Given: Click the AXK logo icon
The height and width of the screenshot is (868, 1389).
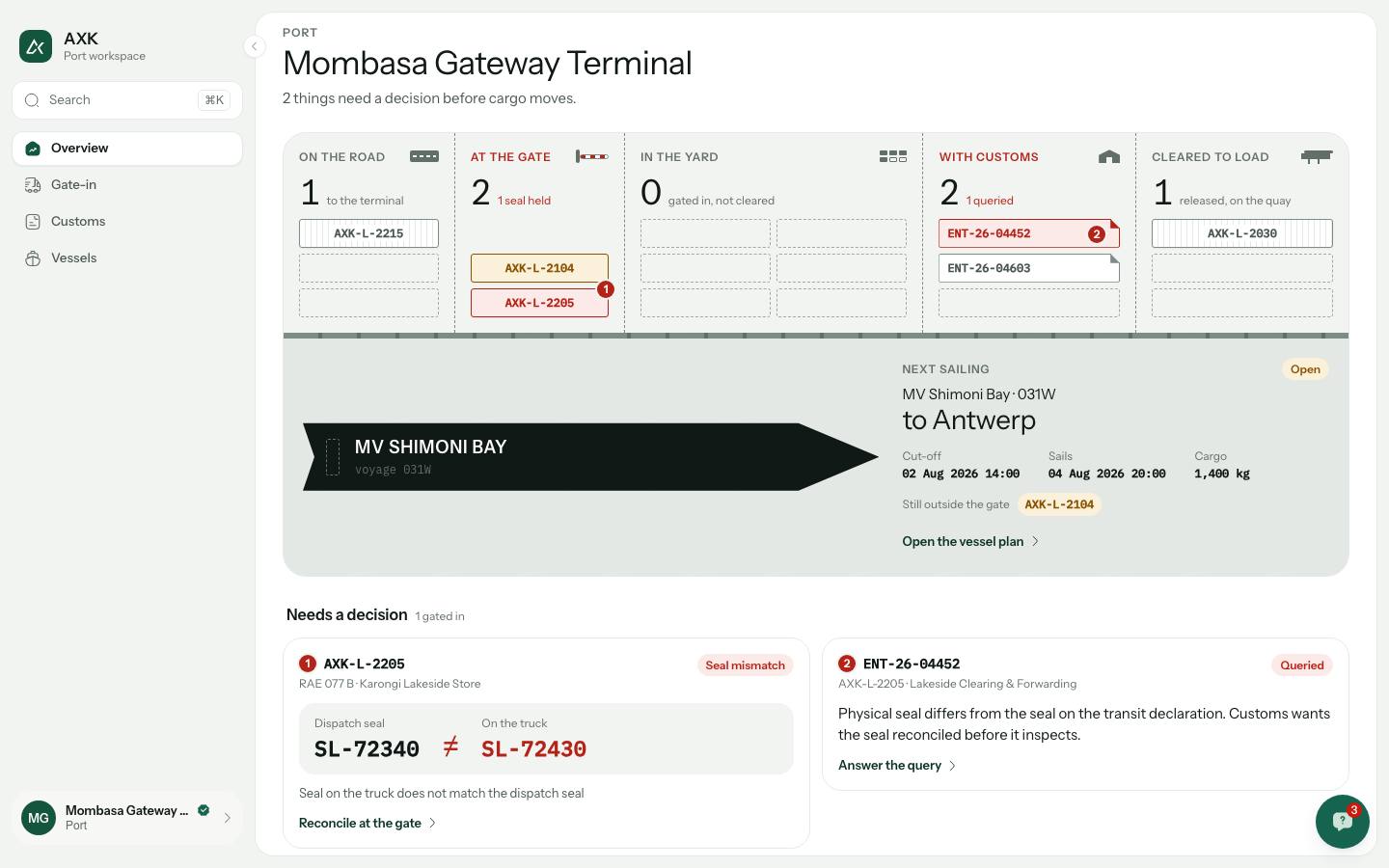Looking at the screenshot, I should 36,45.
